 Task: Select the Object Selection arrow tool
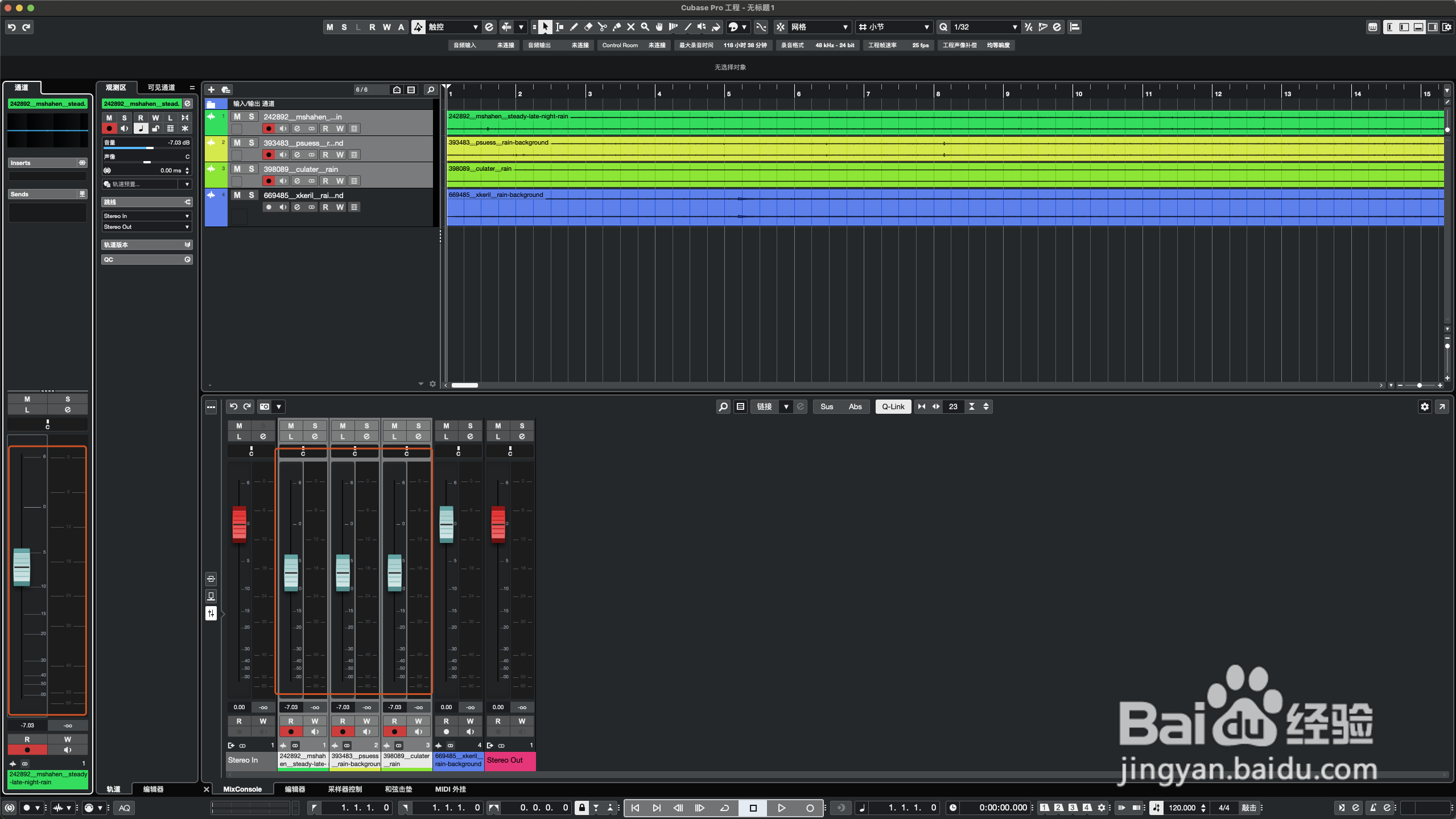point(545,27)
